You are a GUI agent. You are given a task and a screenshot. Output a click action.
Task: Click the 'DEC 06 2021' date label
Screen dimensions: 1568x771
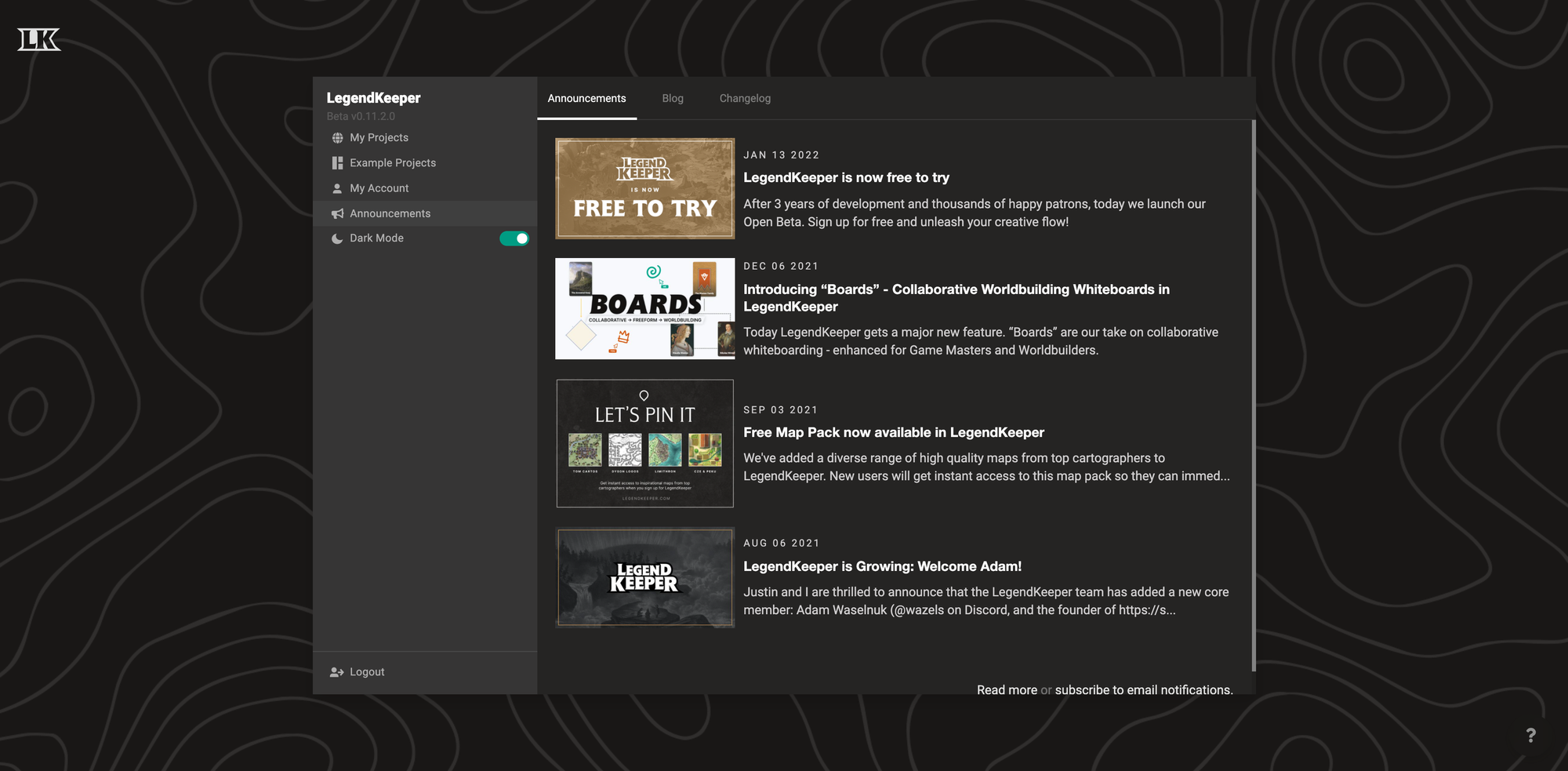(x=781, y=267)
